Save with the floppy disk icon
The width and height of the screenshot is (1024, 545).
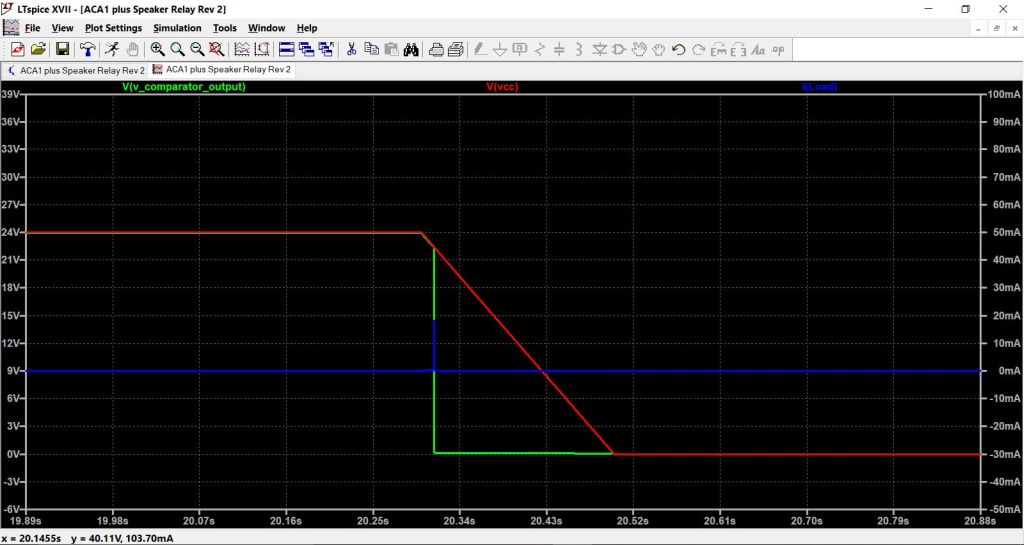[x=63, y=50]
